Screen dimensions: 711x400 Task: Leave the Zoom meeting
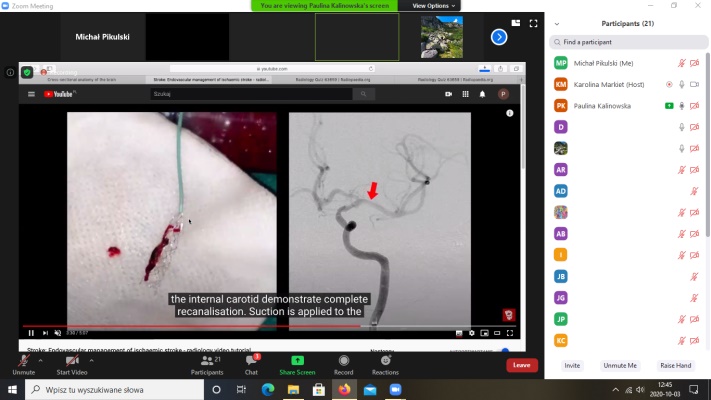521,365
